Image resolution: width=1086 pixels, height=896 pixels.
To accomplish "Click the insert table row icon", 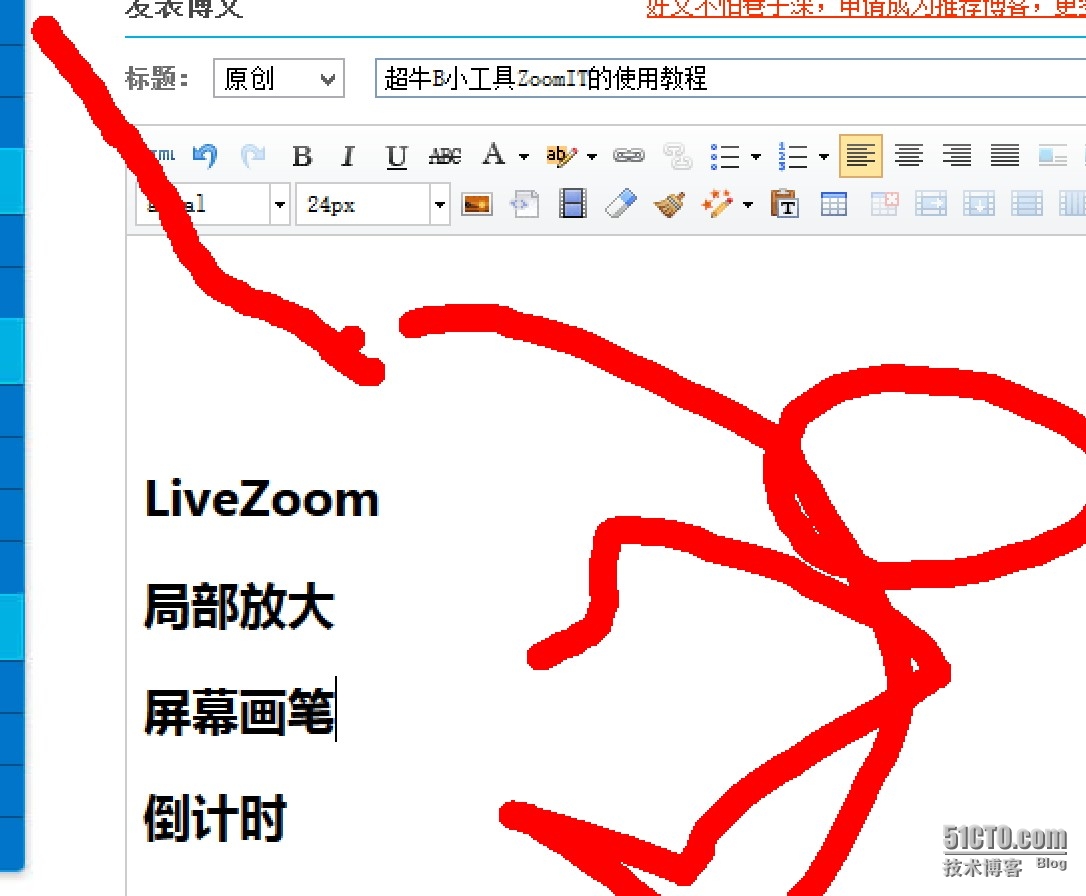I will [x=979, y=204].
